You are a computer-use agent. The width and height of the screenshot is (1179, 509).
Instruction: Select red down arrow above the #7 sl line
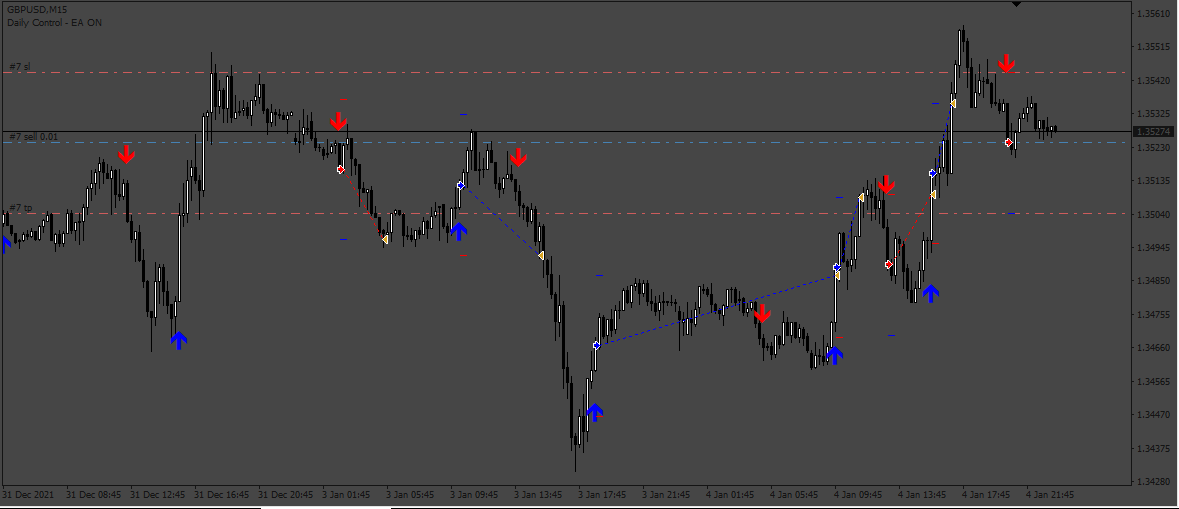1007,63
